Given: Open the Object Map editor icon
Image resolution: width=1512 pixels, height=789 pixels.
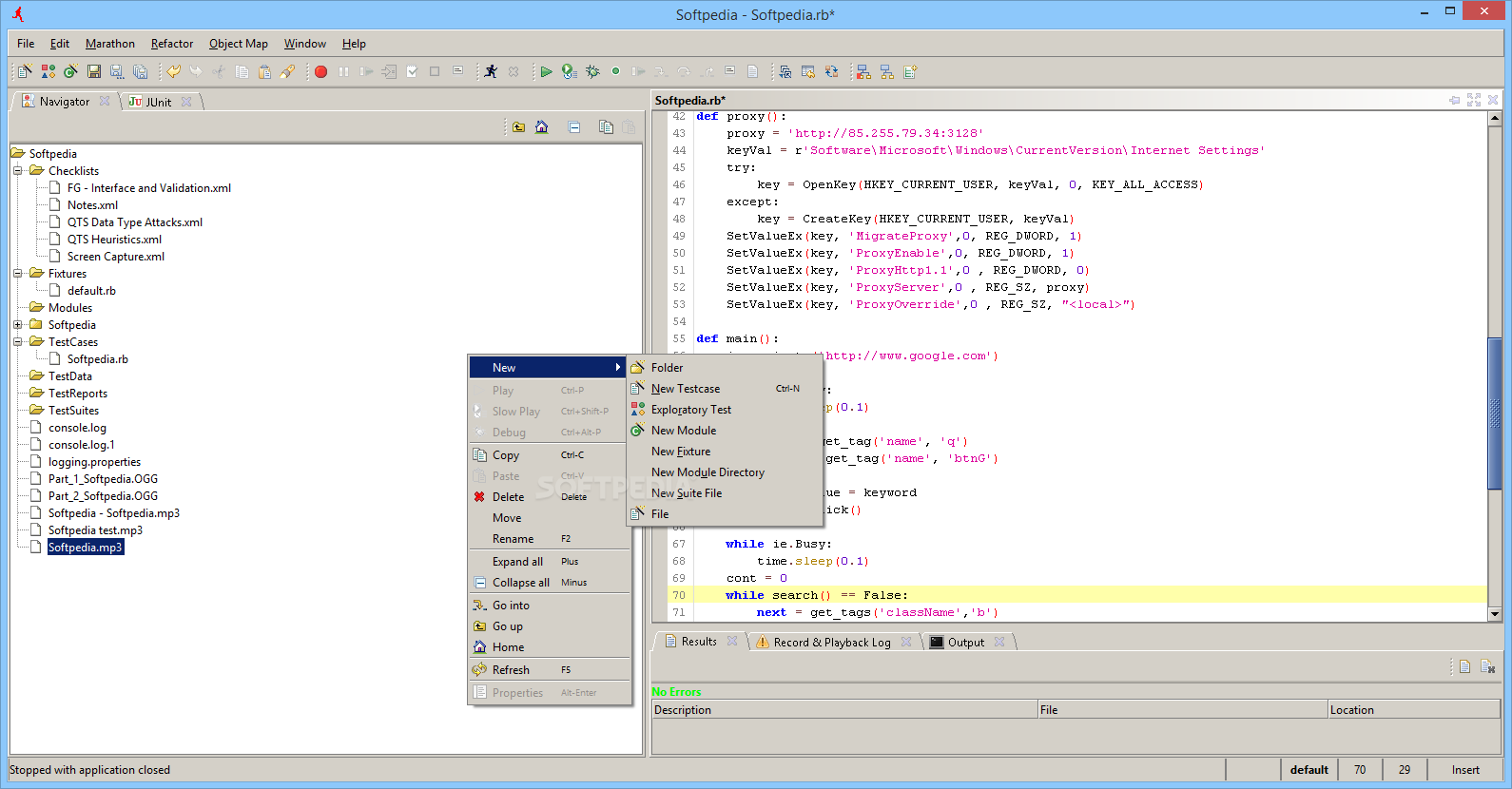Looking at the screenshot, I should [x=863, y=71].
